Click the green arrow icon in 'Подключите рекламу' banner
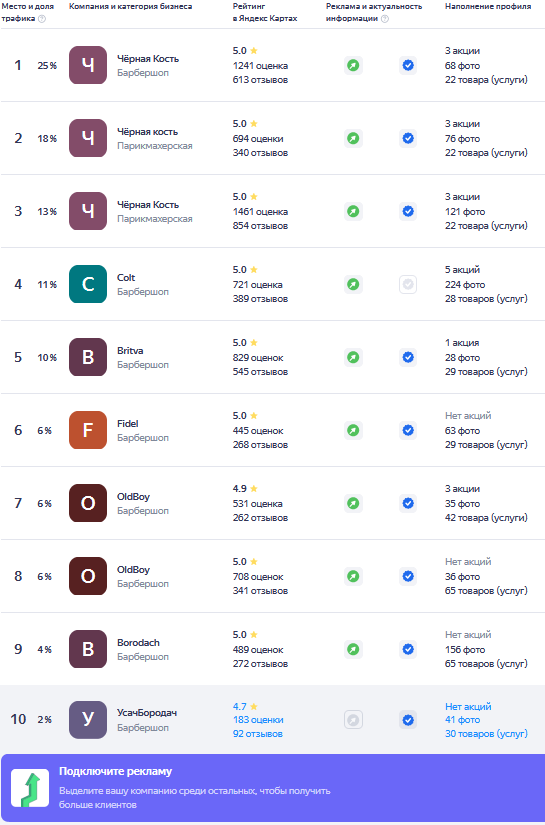Screen dimensions: 545x825 point(30,788)
